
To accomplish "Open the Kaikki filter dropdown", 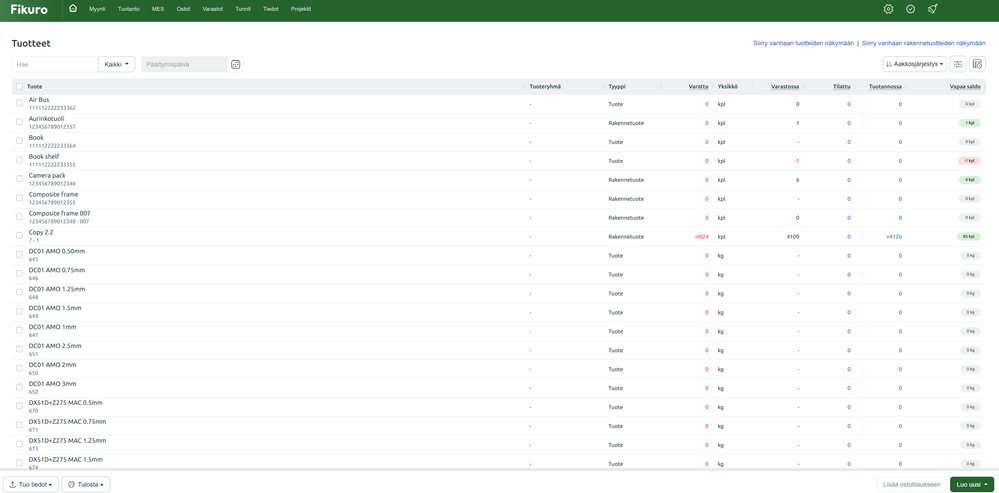I will pos(117,64).
